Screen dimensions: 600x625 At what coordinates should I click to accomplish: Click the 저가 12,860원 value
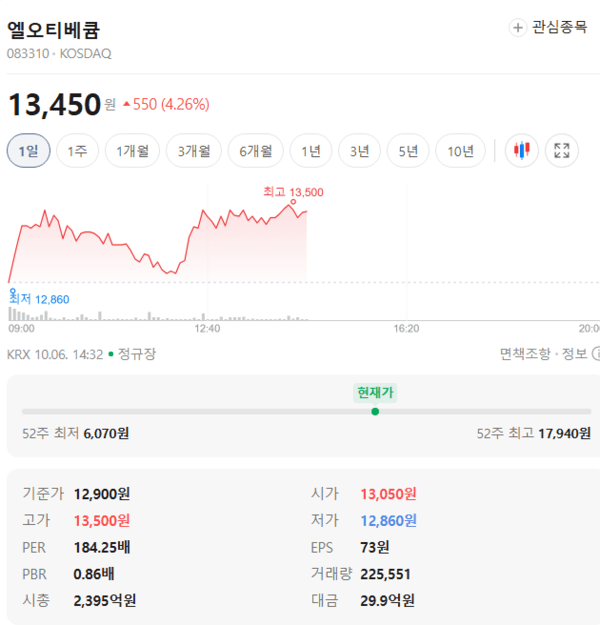click(x=388, y=521)
